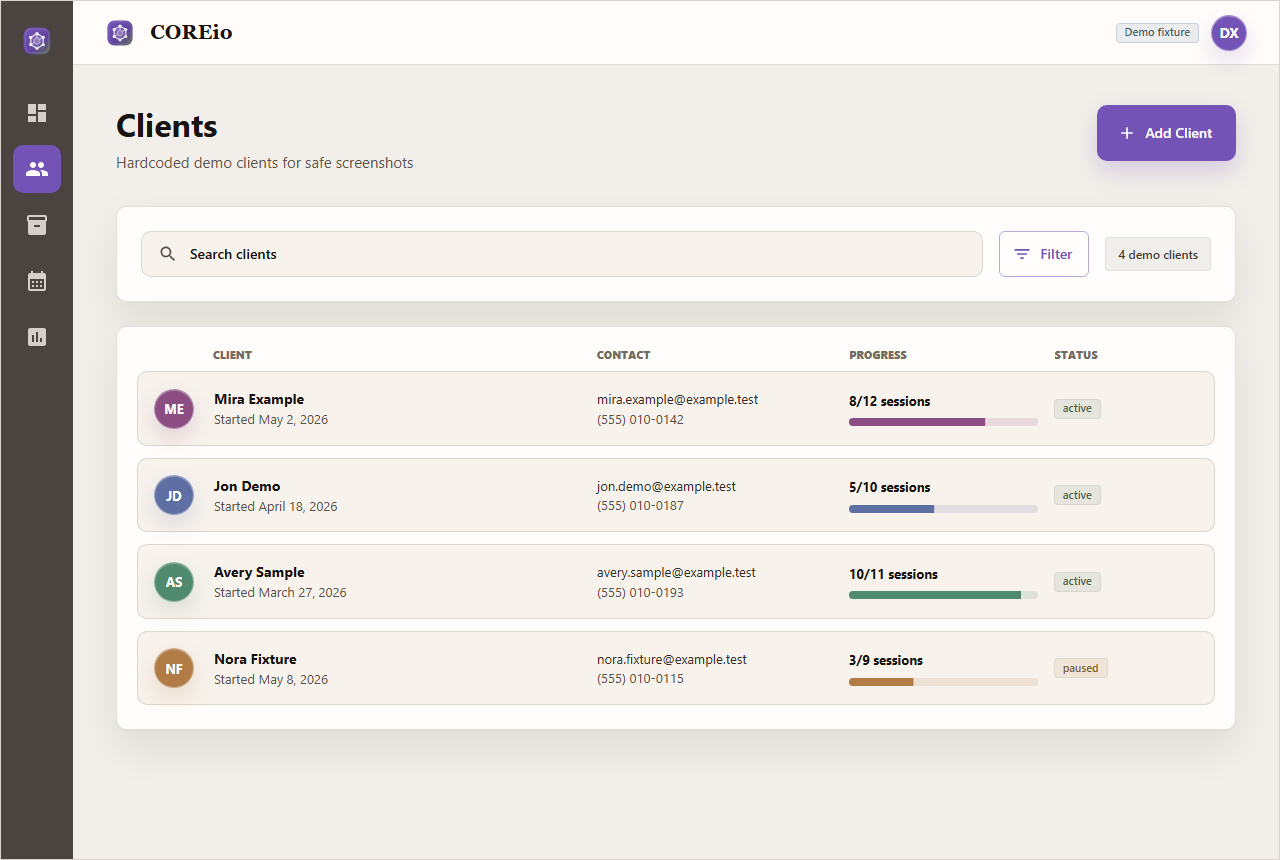Open the Dashboard grid icon in the sidebar
The height and width of the screenshot is (860, 1280).
(x=37, y=113)
